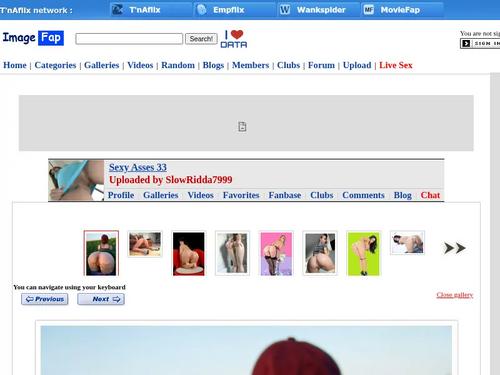500x375 pixels.
Task: Click the I heart DATA logo
Action: 234,39
